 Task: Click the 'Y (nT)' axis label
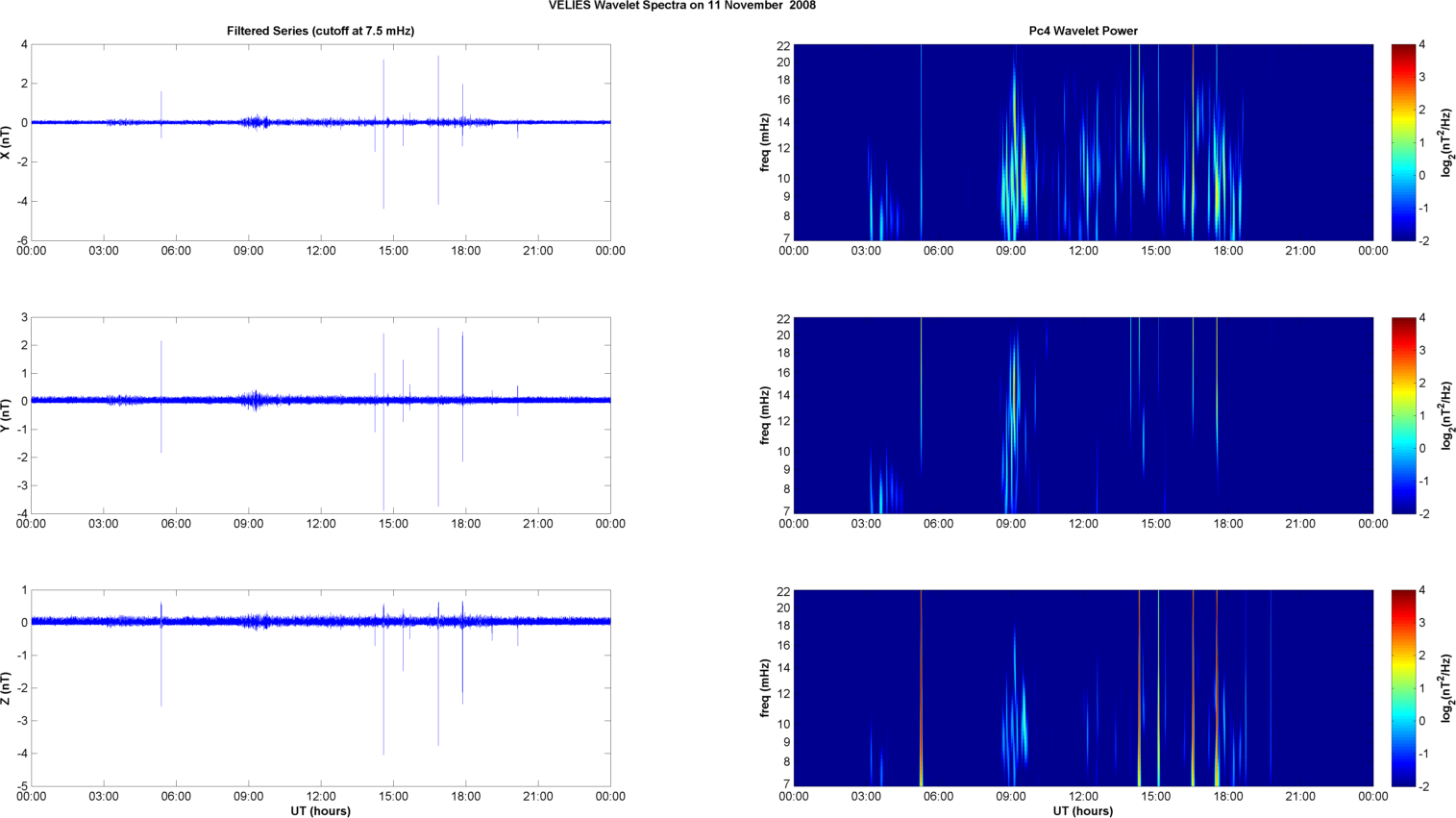pyautogui.click(x=6, y=415)
